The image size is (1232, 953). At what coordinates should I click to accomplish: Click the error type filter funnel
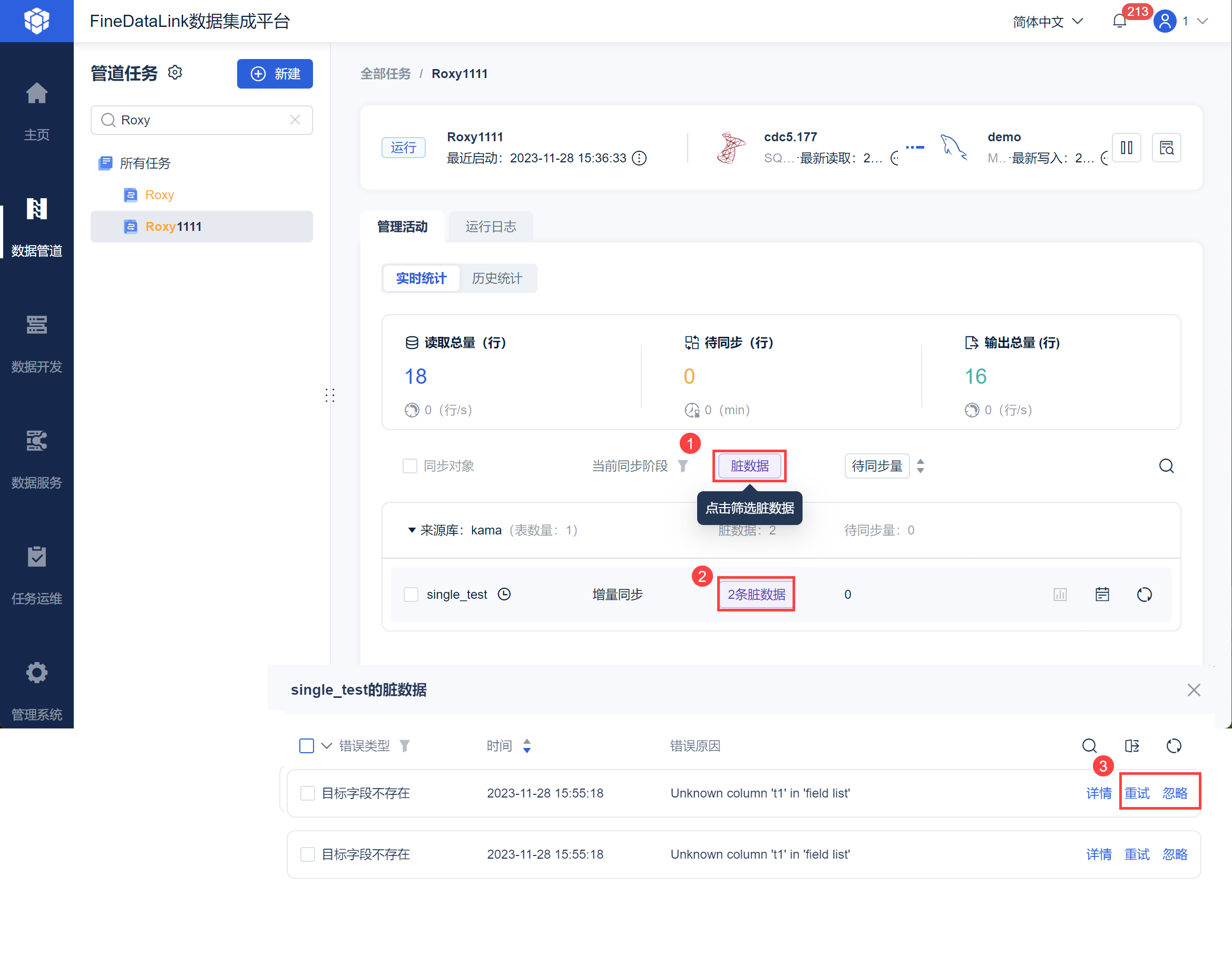pyautogui.click(x=405, y=746)
